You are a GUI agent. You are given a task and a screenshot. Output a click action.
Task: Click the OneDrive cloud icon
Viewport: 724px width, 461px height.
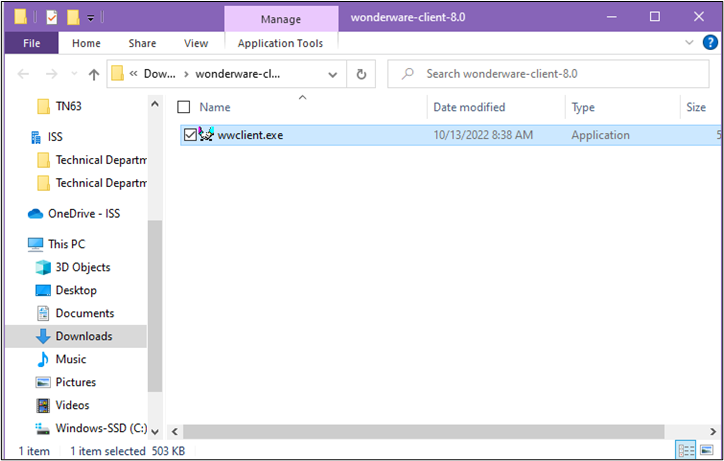tap(36, 213)
